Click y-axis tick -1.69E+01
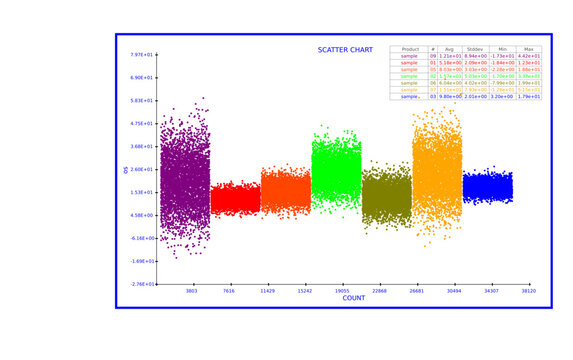The height and width of the screenshot is (360, 573). pyautogui.click(x=142, y=261)
